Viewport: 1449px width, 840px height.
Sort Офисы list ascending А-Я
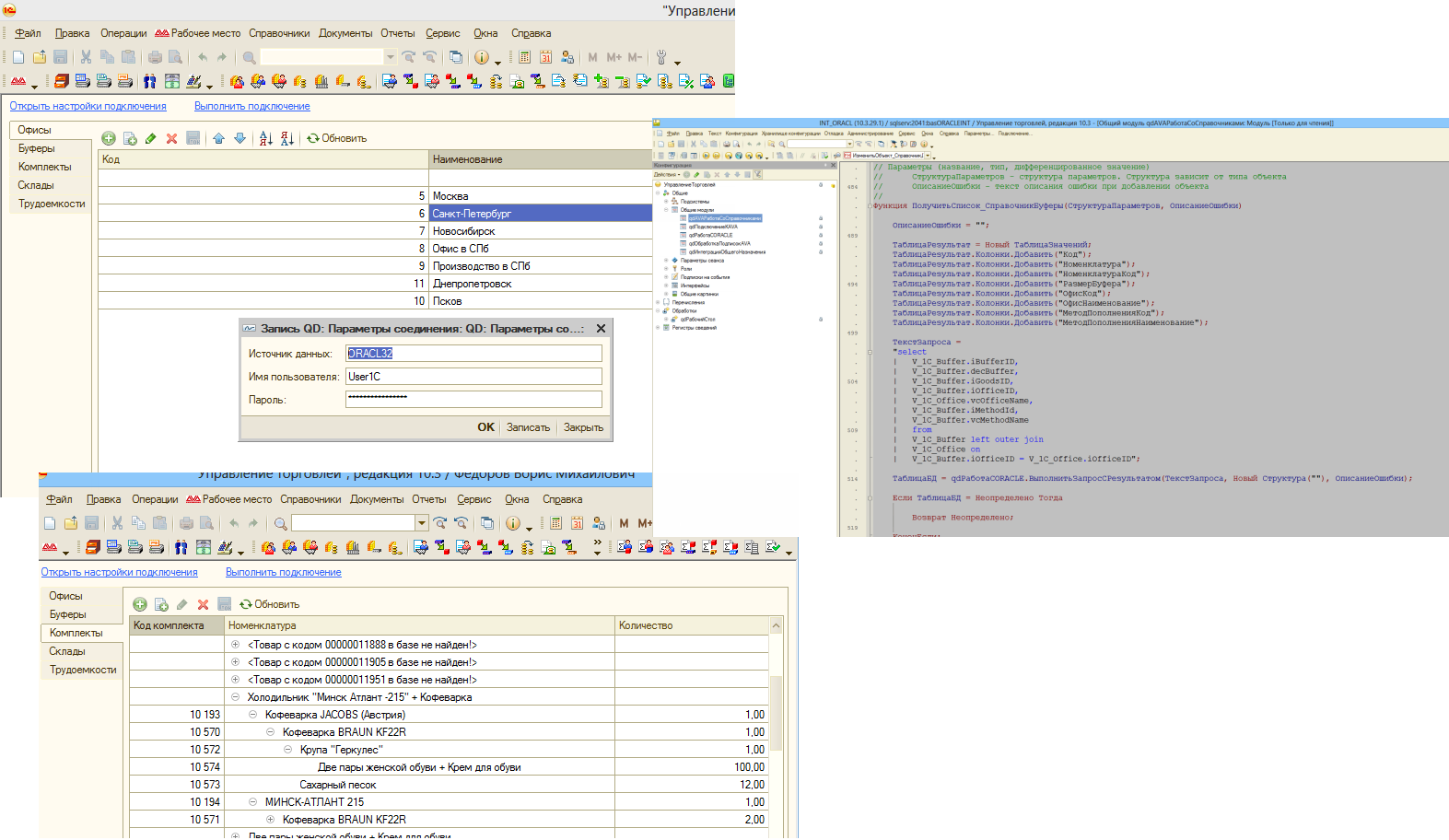[266, 138]
